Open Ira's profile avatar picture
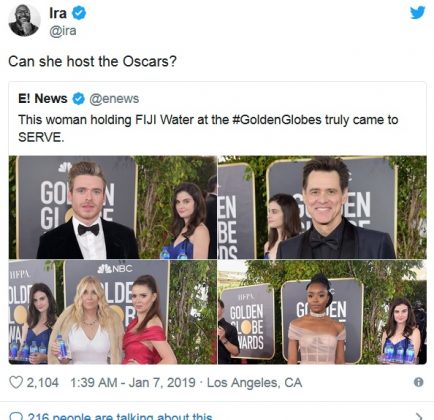Viewport: 434px width, 420px height. point(24,20)
